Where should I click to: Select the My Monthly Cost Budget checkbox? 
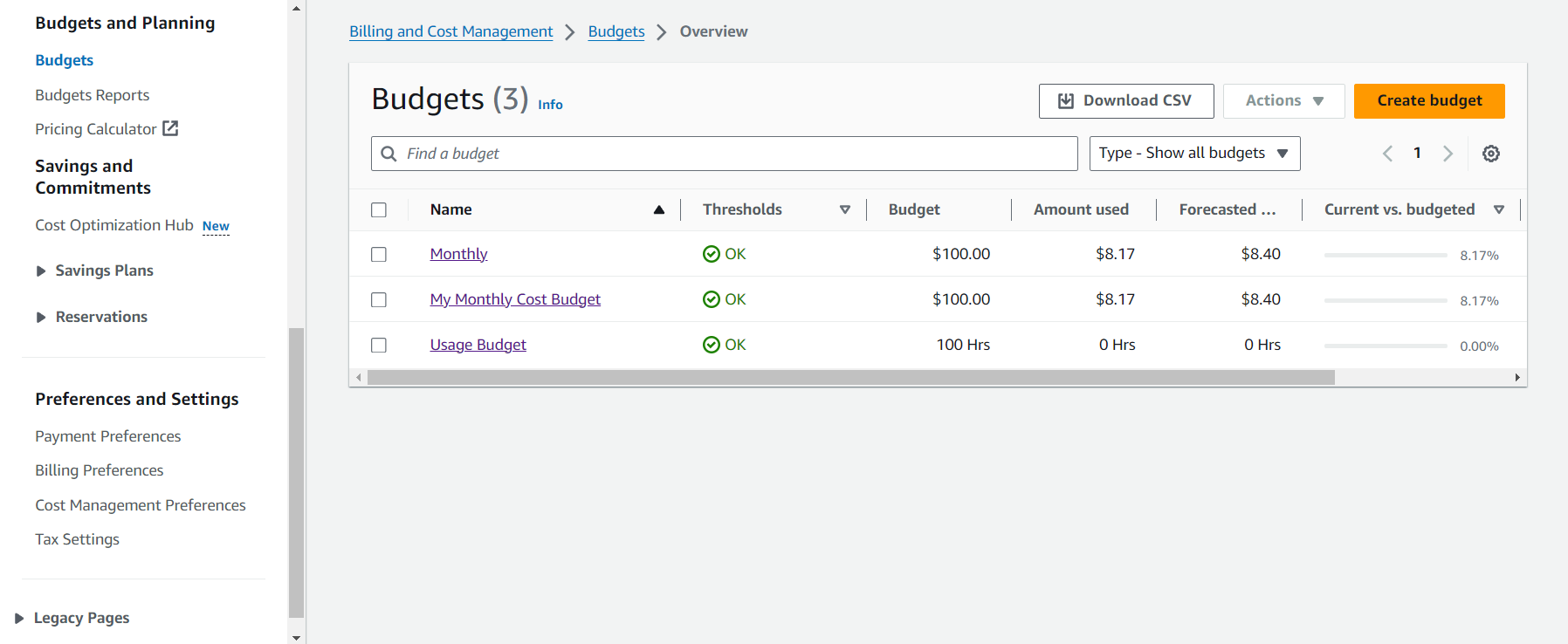(379, 300)
